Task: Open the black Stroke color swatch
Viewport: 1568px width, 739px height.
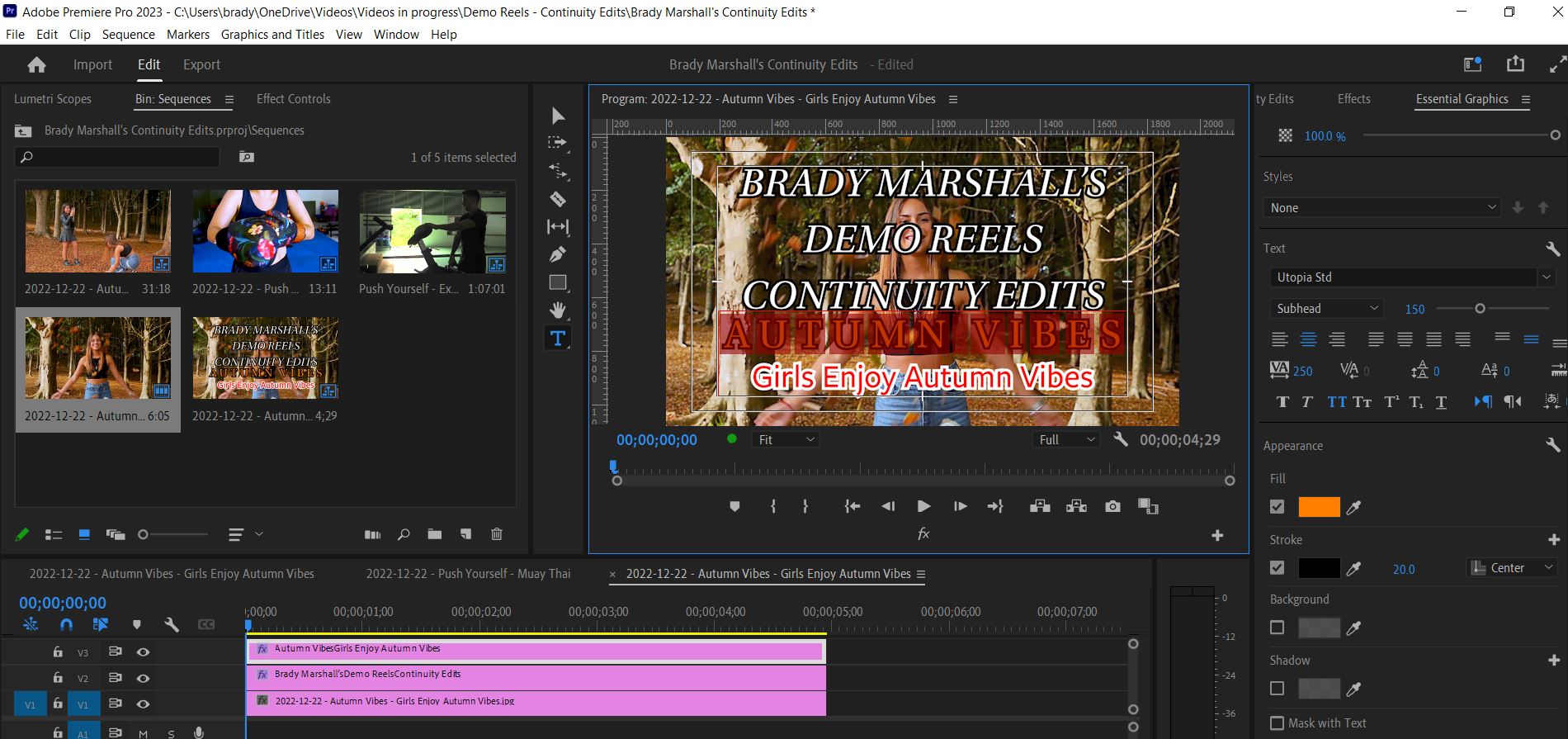Action: 1319,568
